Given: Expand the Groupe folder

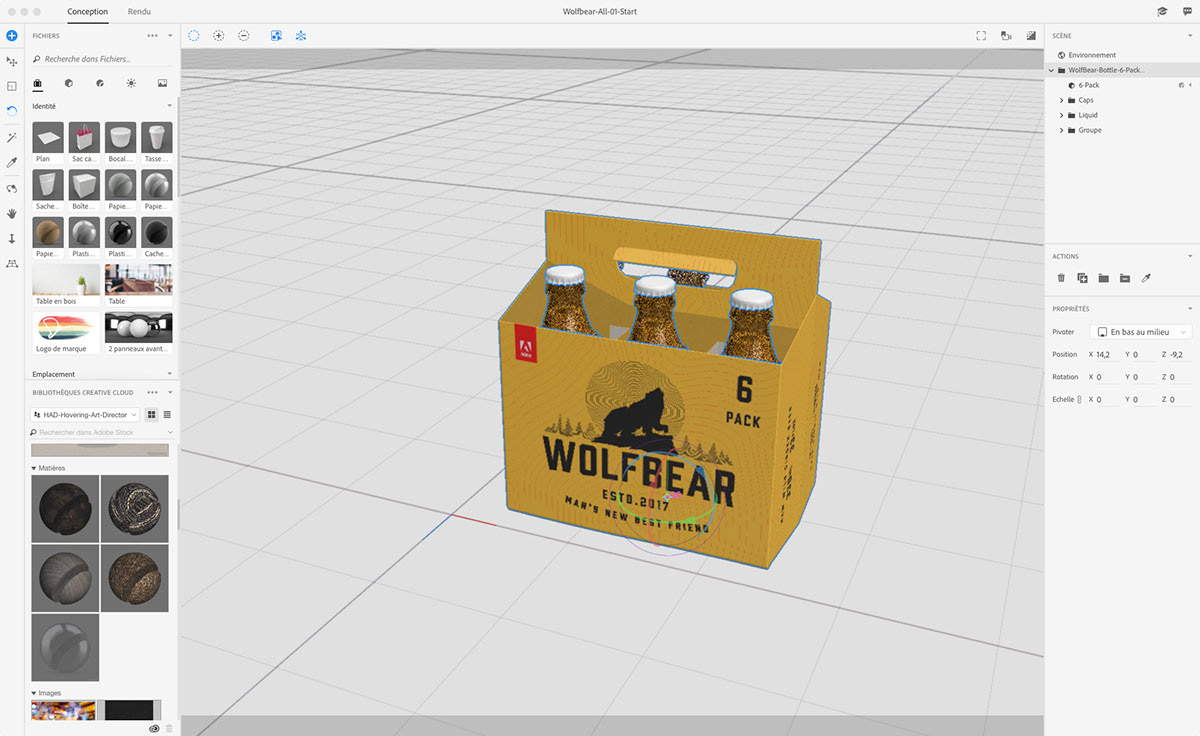Looking at the screenshot, I should [x=1061, y=130].
